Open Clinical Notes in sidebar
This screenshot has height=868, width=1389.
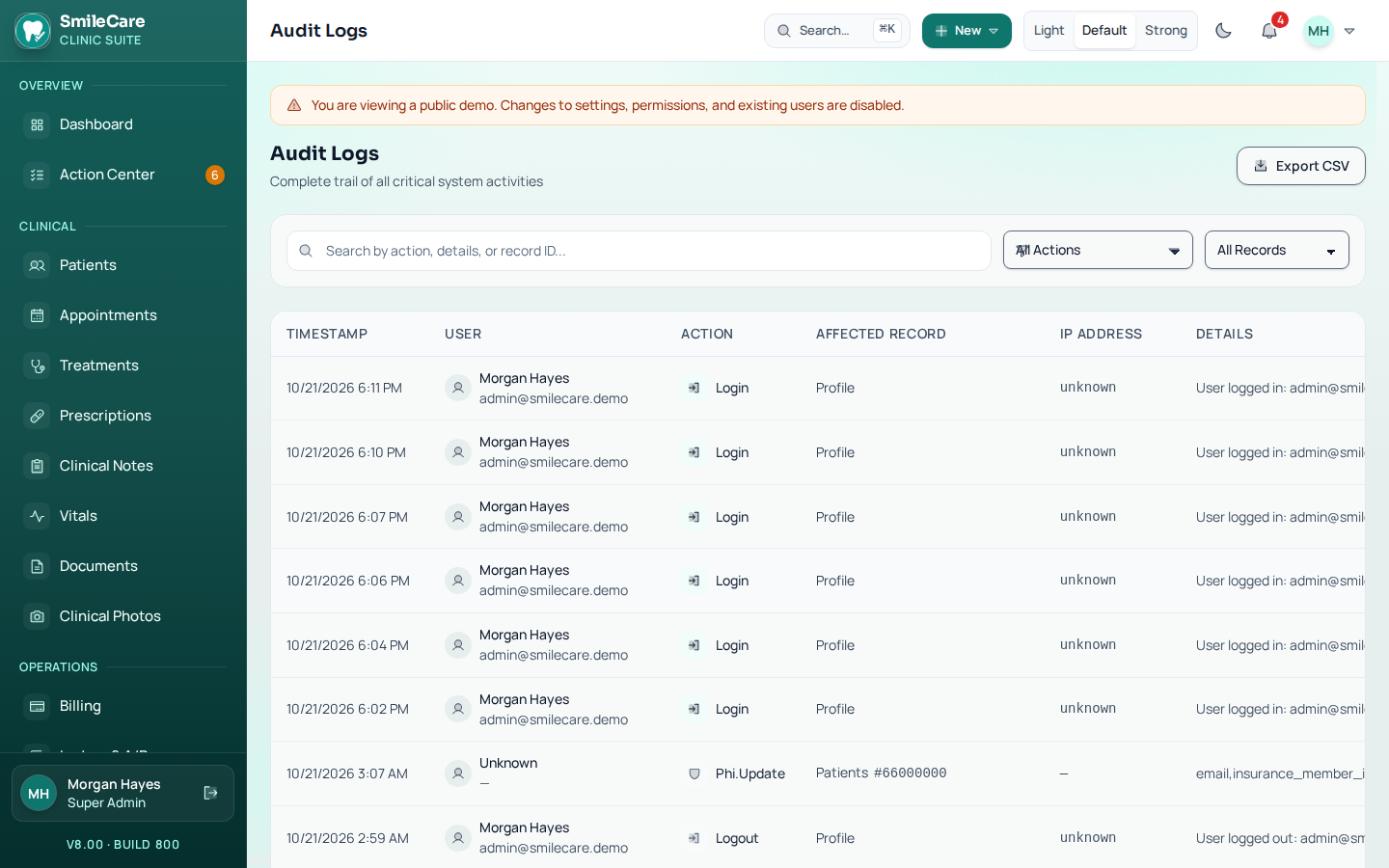tap(123, 466)
